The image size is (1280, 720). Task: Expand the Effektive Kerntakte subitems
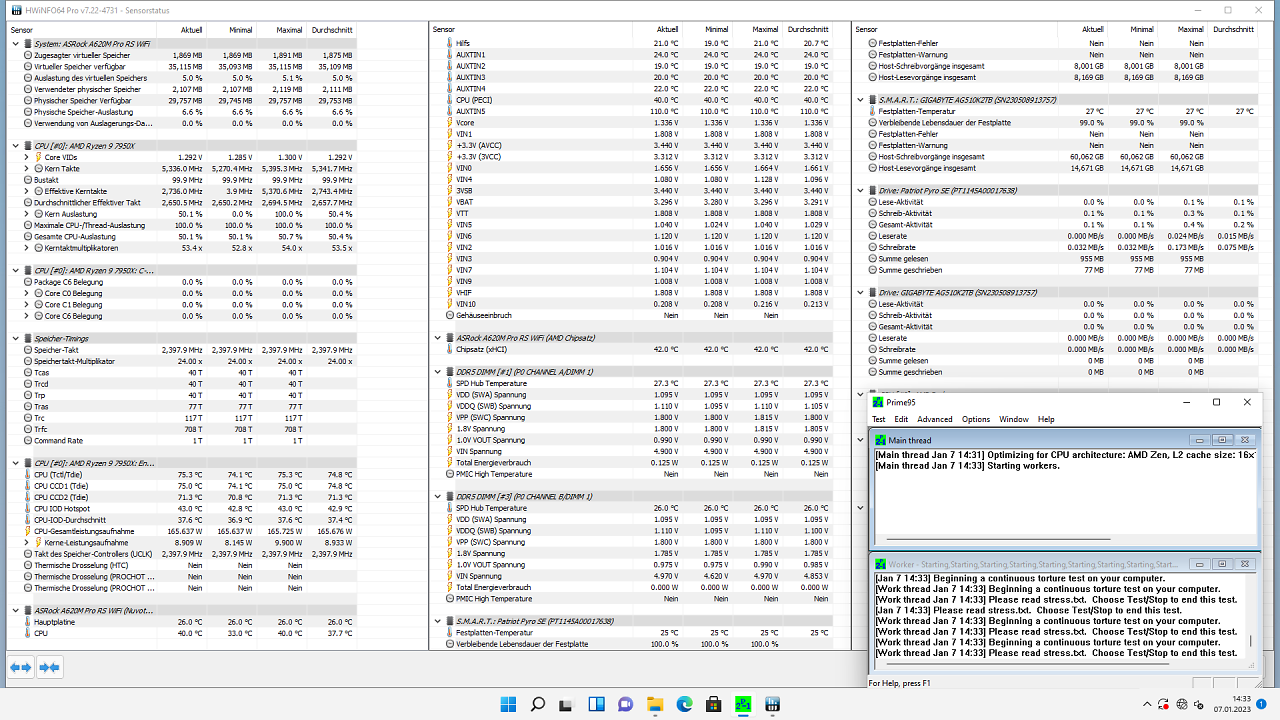[x=27, y=191]
